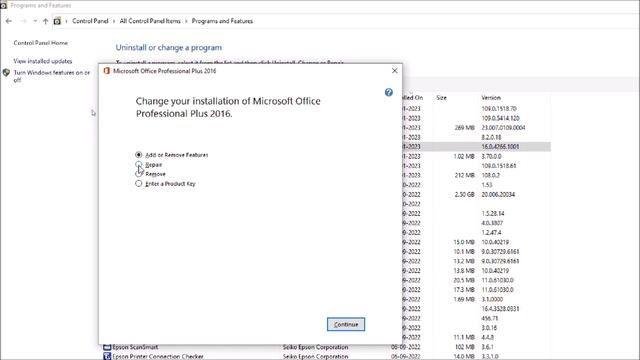Click version 20.006.20034 entry
The image size is (640, 360).
click(x=498, y=194)
